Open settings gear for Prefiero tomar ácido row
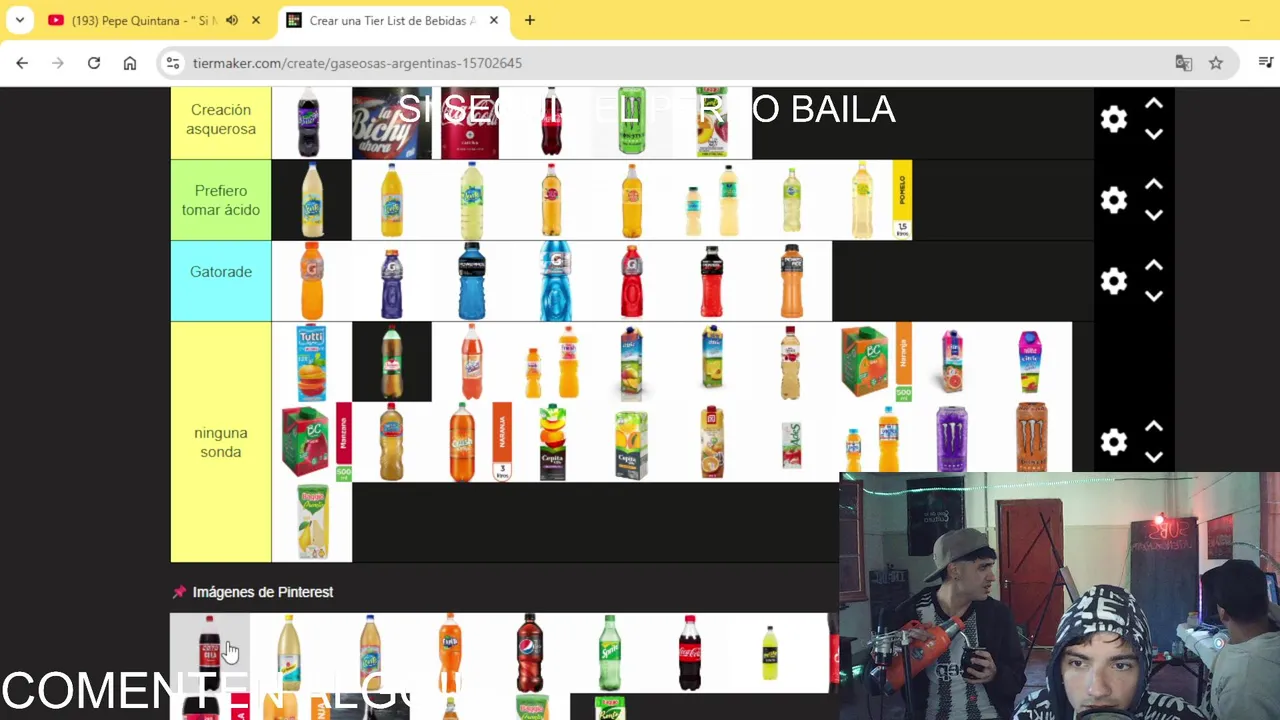The image size is (1280, 720). point(1113,200)
